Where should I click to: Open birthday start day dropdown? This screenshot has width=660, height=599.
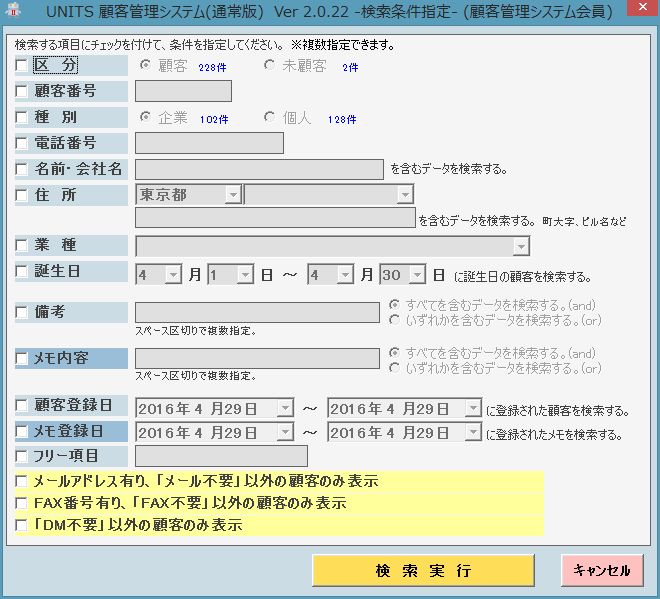tap(245, 275)
